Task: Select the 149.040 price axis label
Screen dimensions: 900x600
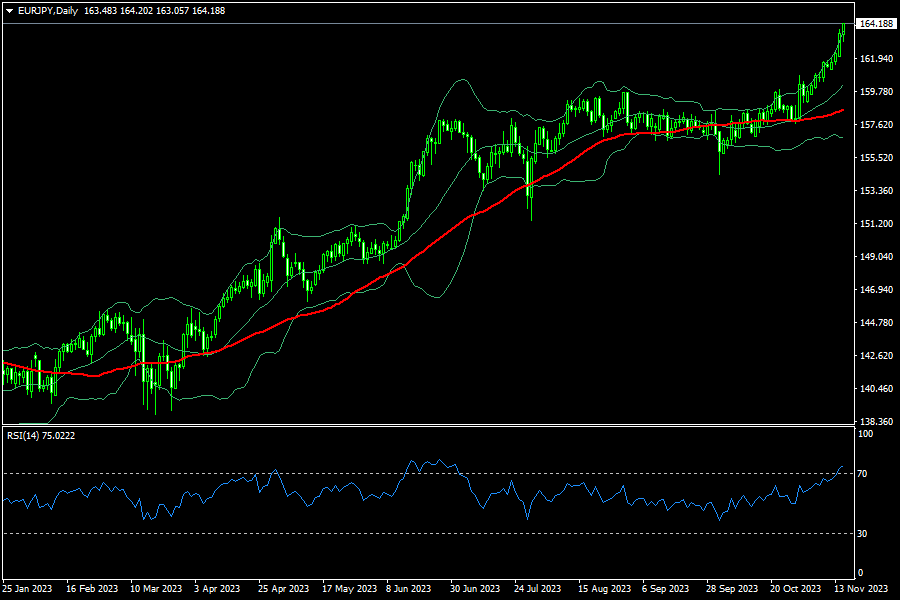Action: 876,257
